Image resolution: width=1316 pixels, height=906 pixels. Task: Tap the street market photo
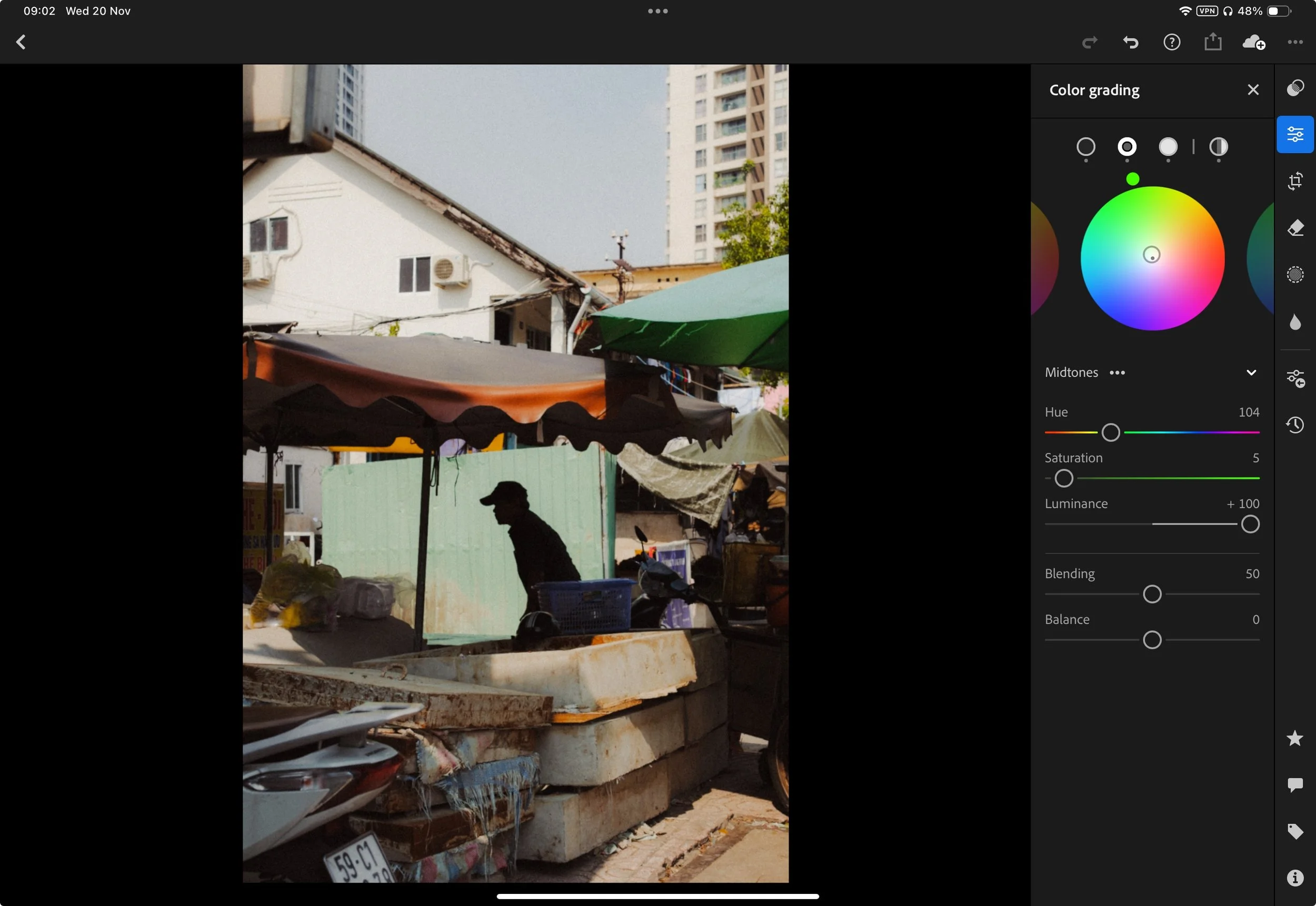click(x=515, y=474)
